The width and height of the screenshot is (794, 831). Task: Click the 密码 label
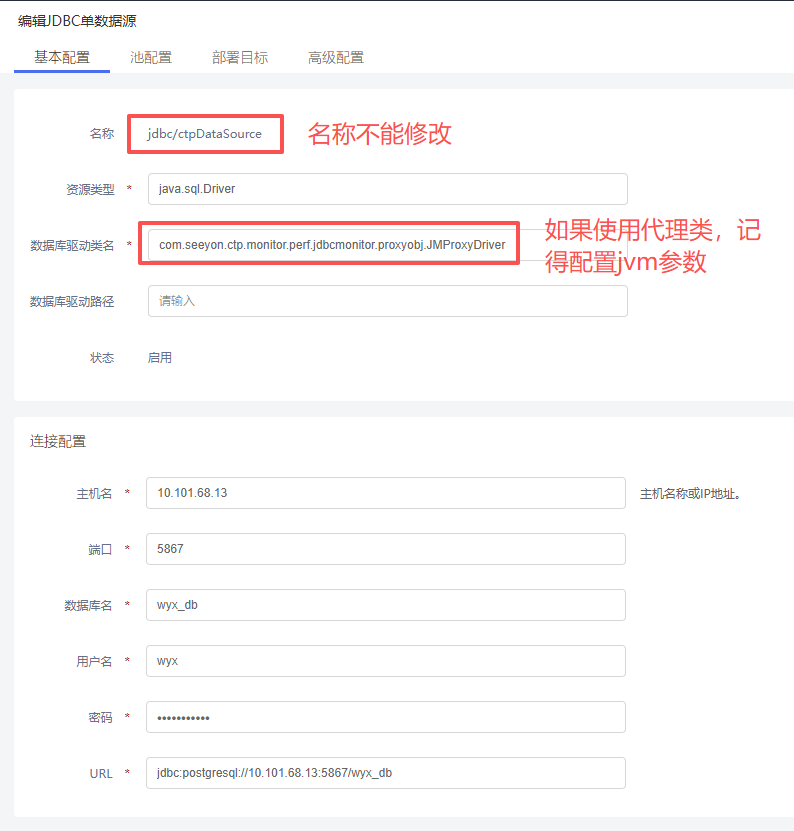100,718
